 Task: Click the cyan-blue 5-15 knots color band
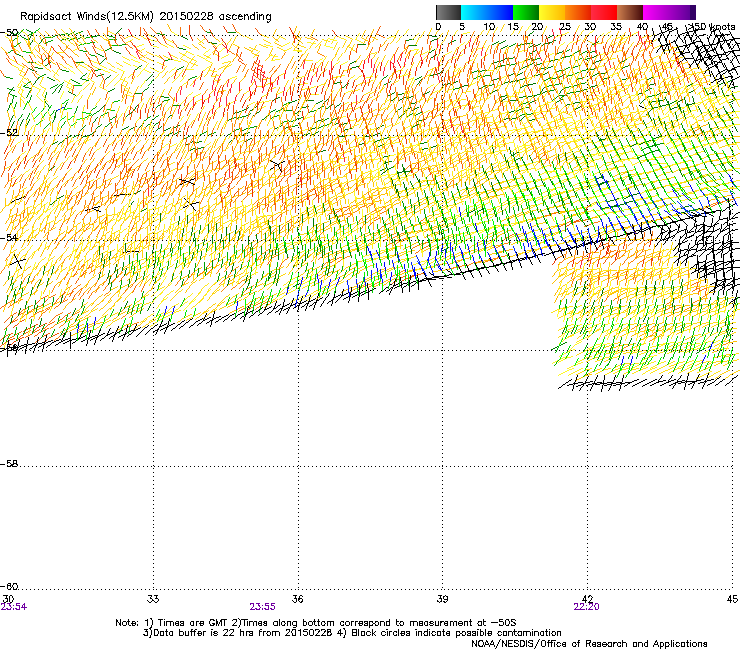[487, 12]
